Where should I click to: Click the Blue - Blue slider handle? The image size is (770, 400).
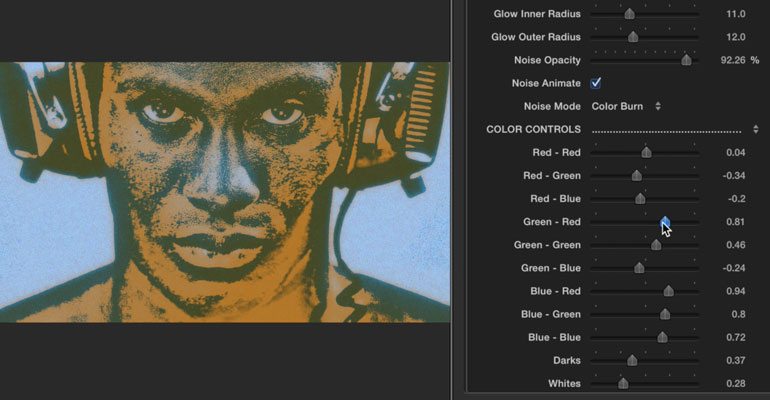pos(662,337)
